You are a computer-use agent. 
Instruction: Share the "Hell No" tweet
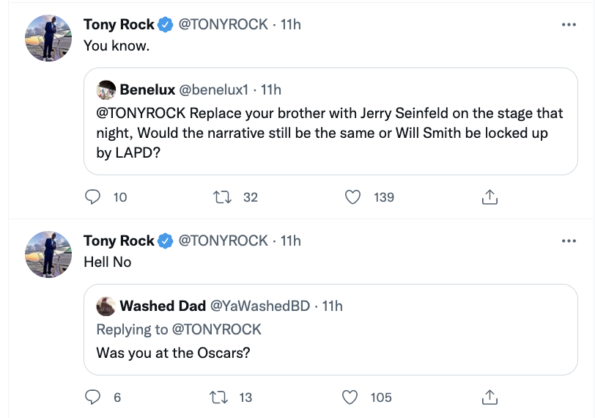click(490, 397)
